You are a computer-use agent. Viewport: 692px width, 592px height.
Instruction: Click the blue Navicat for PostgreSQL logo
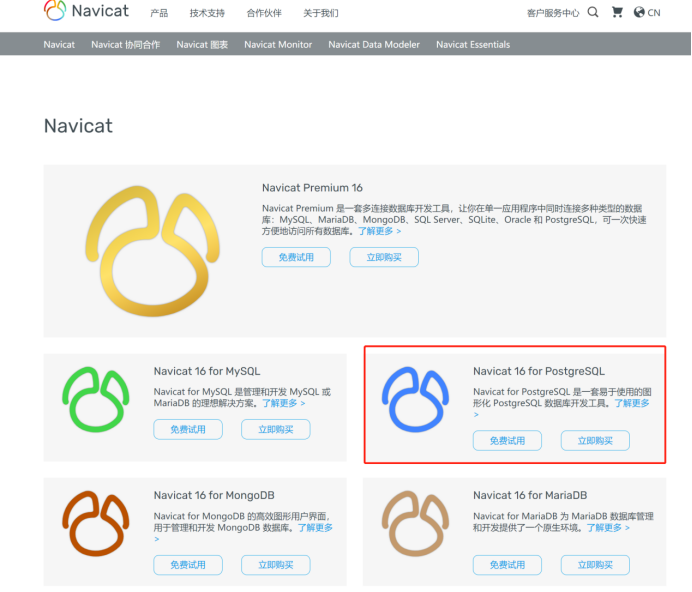coord(415,399)
